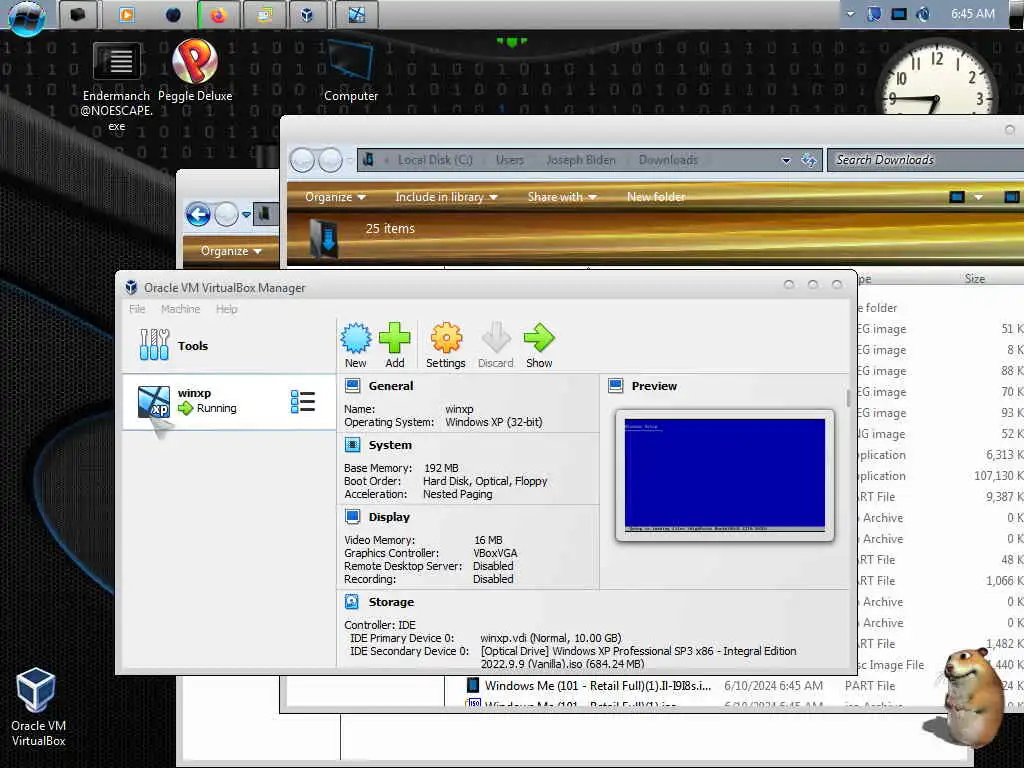The width and height of the screenshot is (1024, 768).
Task: Open the recent pages dropdown in rear Explorer
Action: (246, 214)
